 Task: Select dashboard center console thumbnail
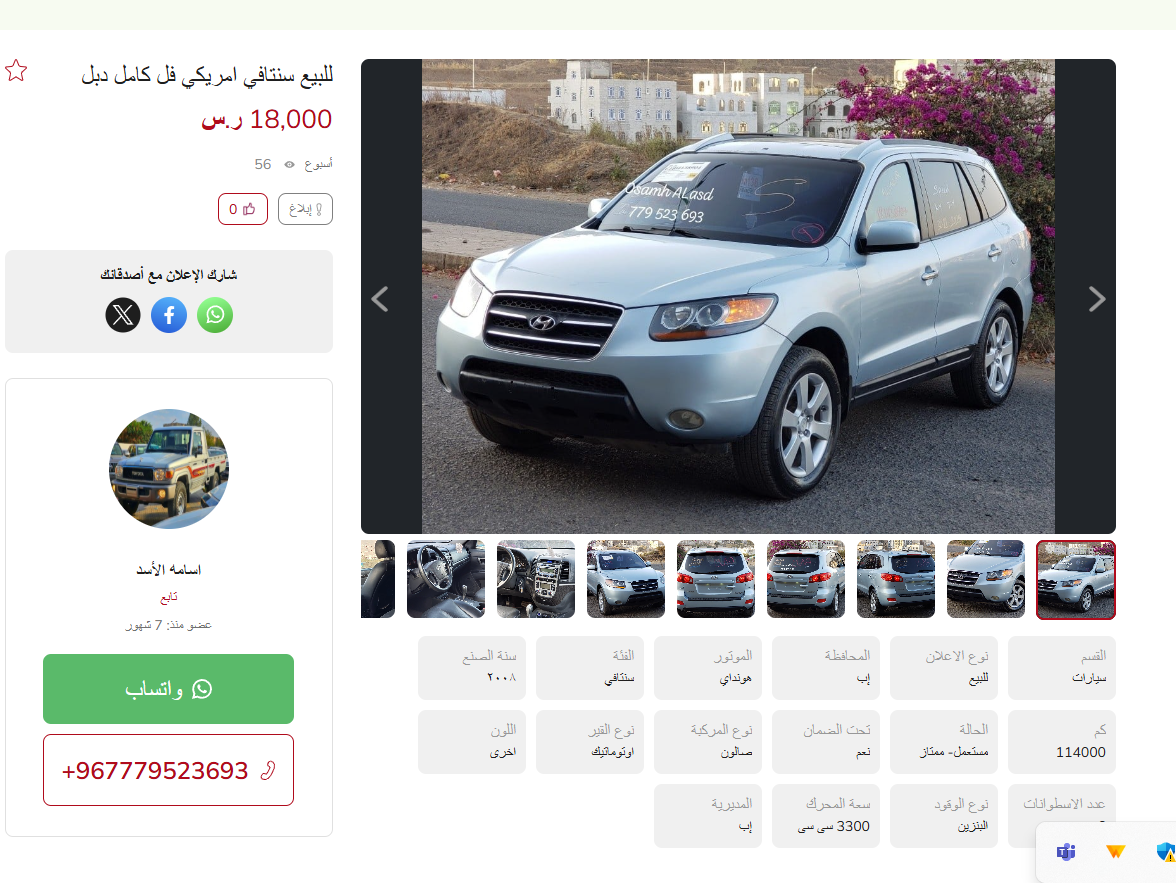click(x=536, y=579)
